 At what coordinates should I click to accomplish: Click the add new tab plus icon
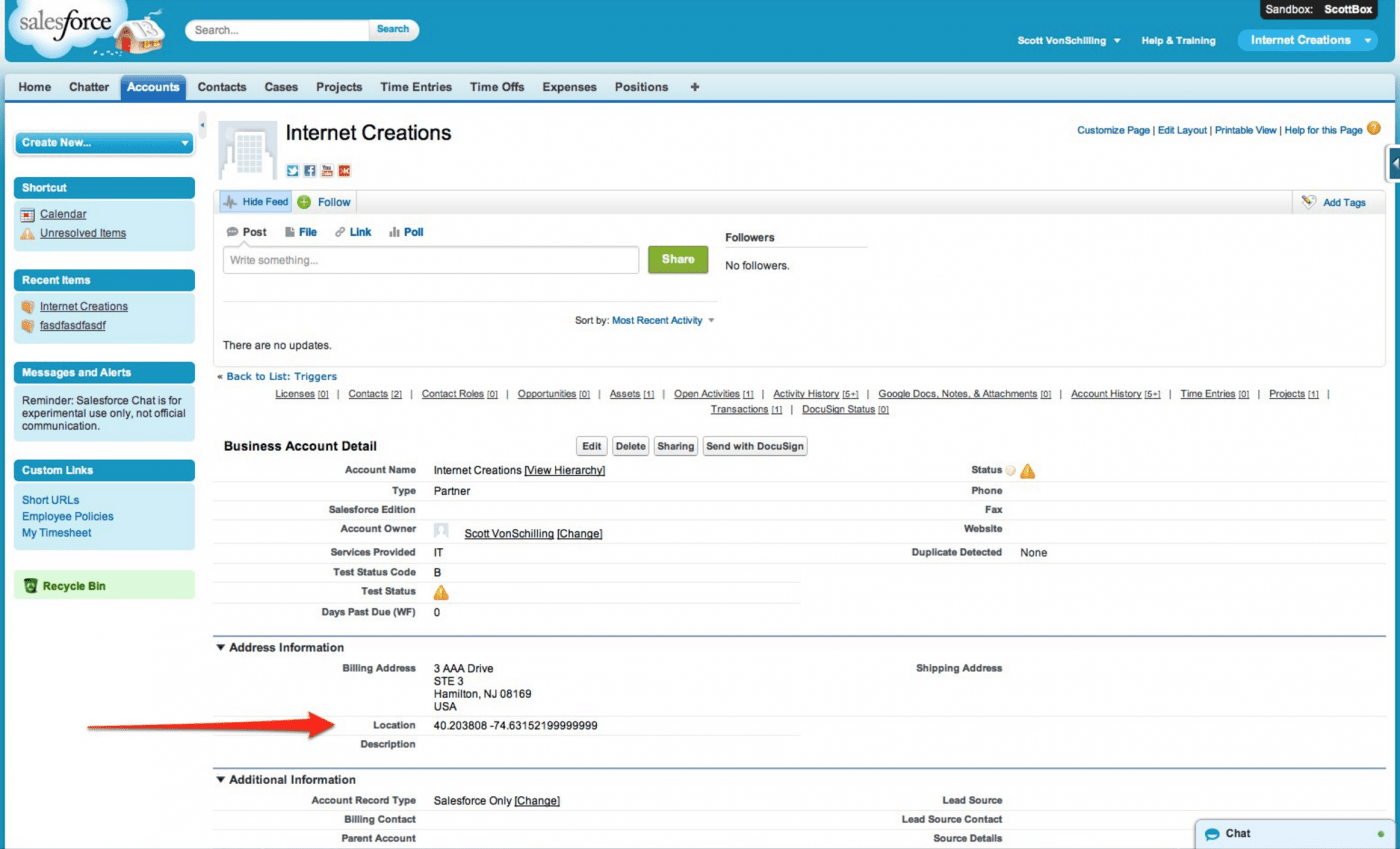click(695, 87)
